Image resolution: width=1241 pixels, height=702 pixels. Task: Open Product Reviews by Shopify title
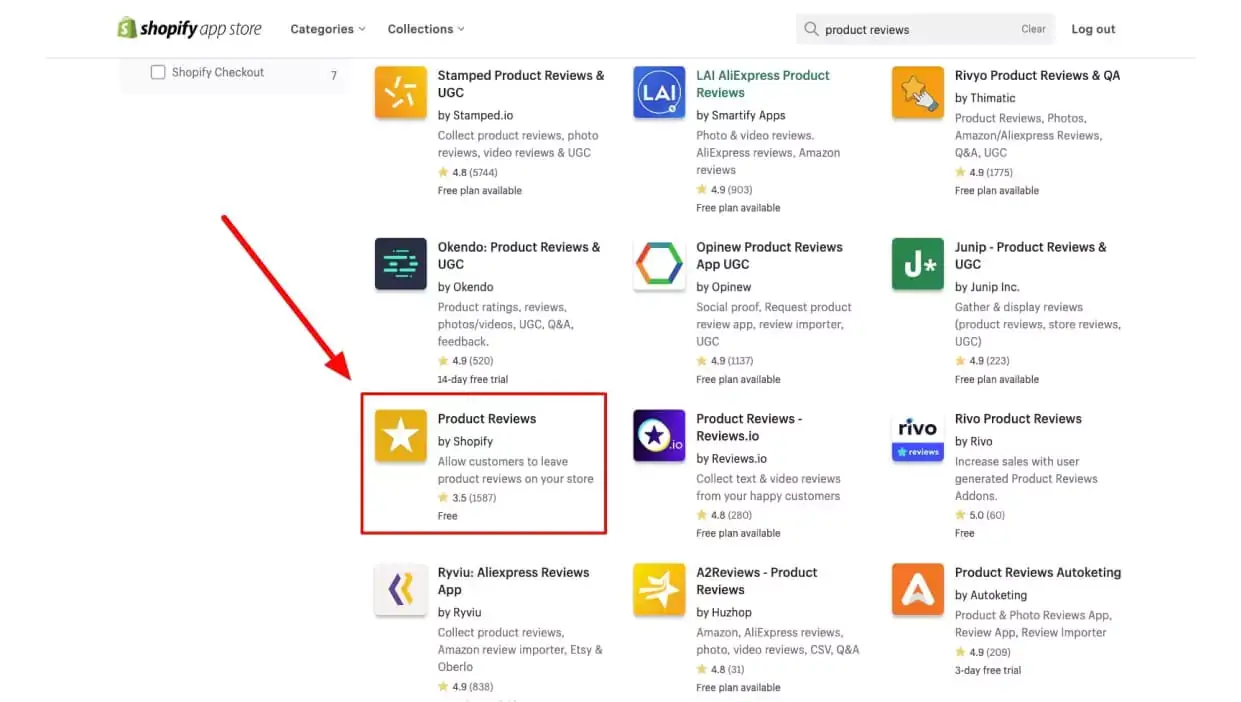coord(487,419)
